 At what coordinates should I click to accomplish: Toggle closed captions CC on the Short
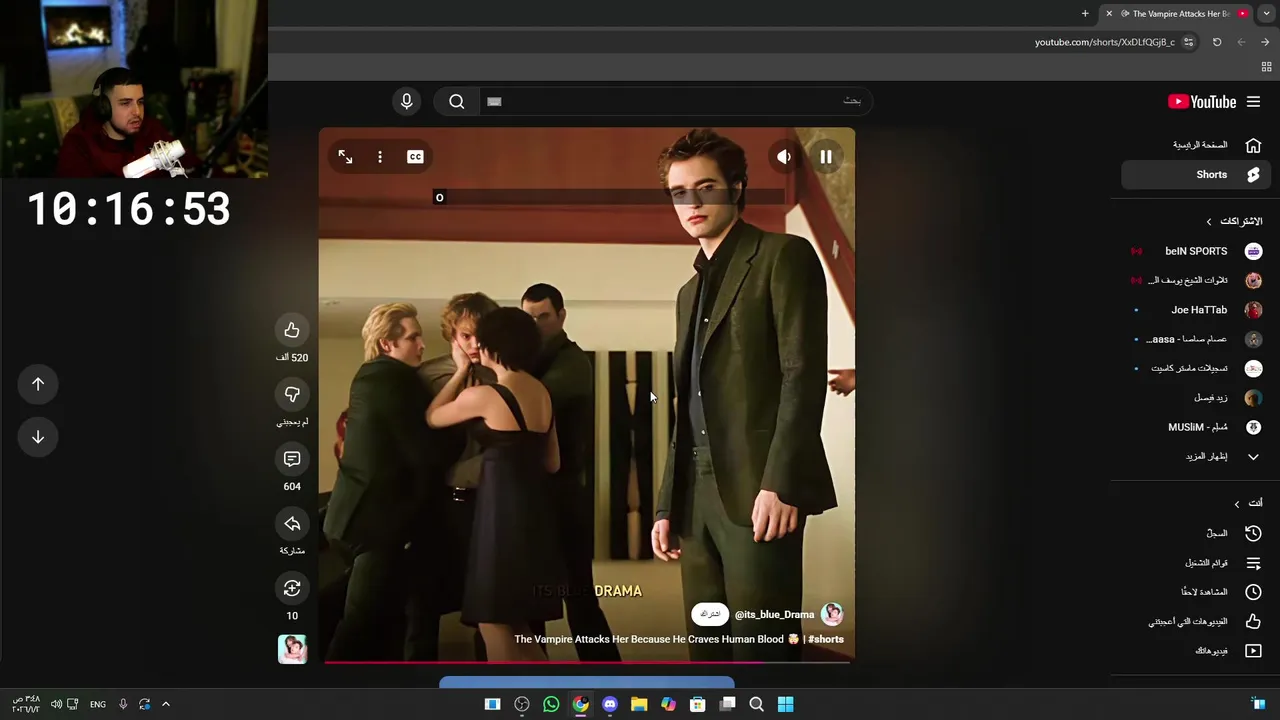(415, 157)
